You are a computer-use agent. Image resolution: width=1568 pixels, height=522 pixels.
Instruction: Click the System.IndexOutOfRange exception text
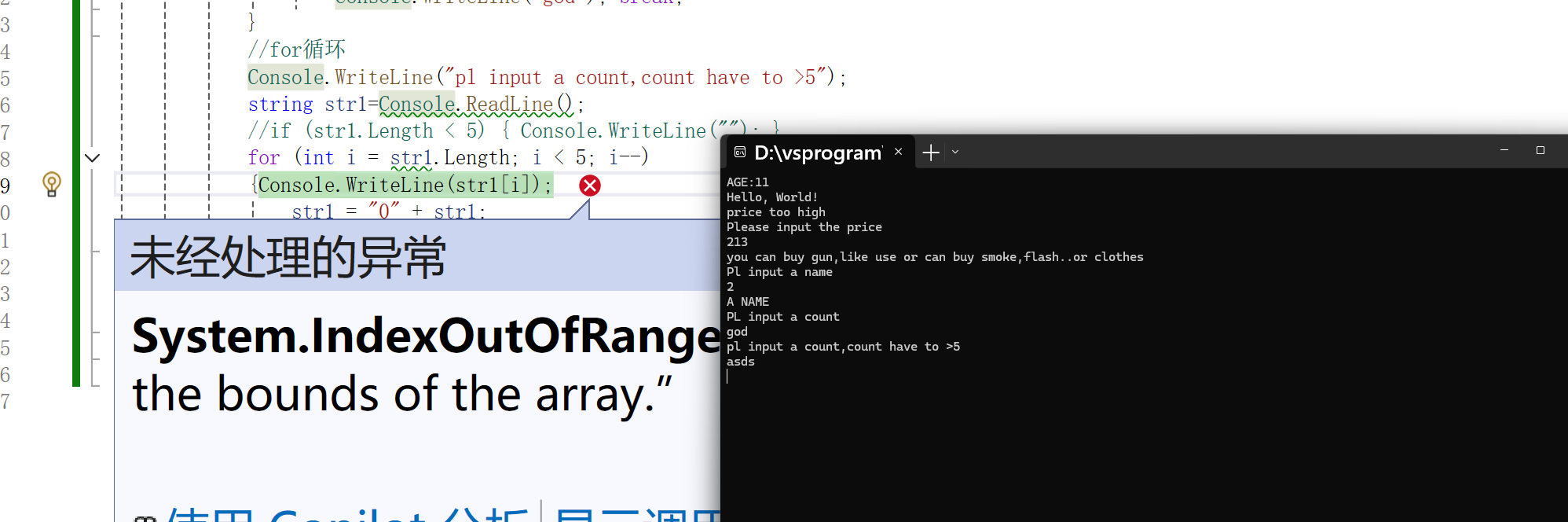[x=426, y=336]
